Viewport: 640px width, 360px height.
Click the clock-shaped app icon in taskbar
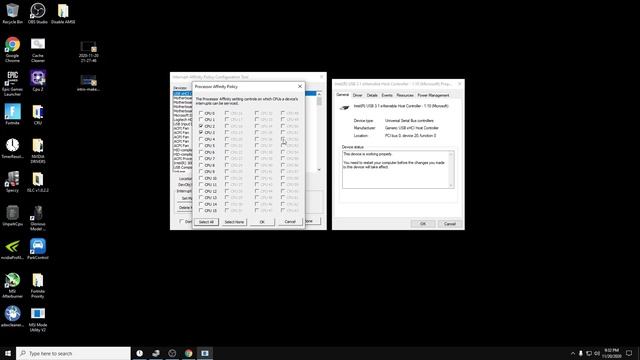(140, 353)
